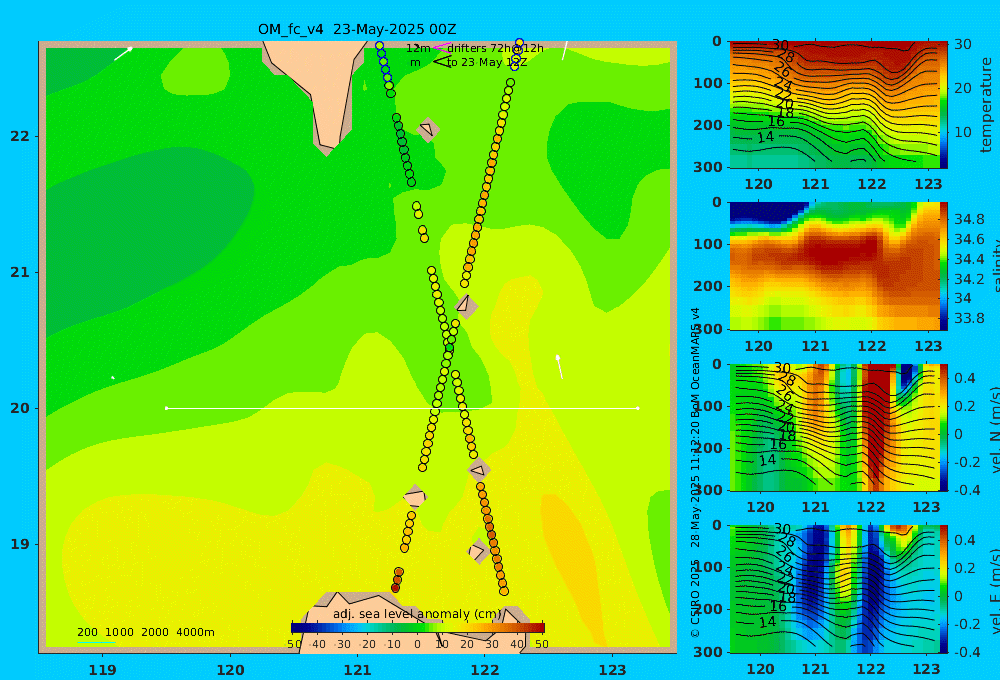The height and width of the screenshot is (680, 1000).
Task: Click the longitude label 123 on the main map
Action: 613,670
